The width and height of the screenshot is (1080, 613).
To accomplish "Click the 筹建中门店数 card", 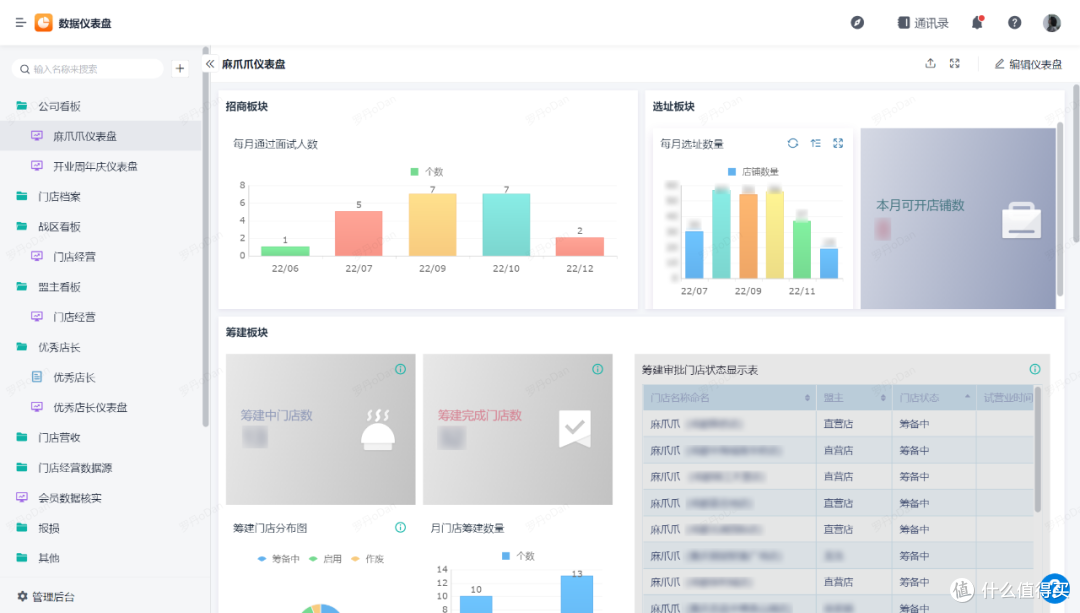I will pyautogui.click(x=320, y=429).
